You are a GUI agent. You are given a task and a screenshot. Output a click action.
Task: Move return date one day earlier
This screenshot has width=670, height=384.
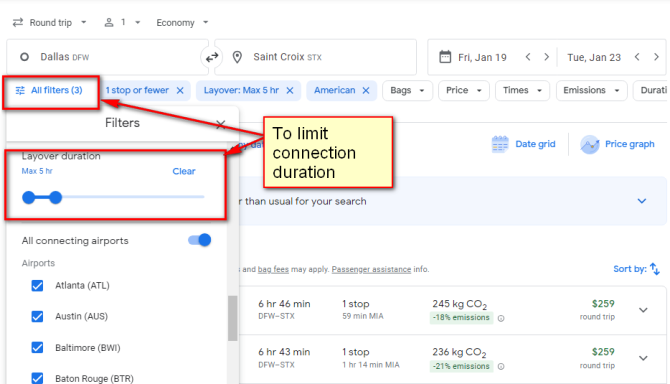click(637, 57)
